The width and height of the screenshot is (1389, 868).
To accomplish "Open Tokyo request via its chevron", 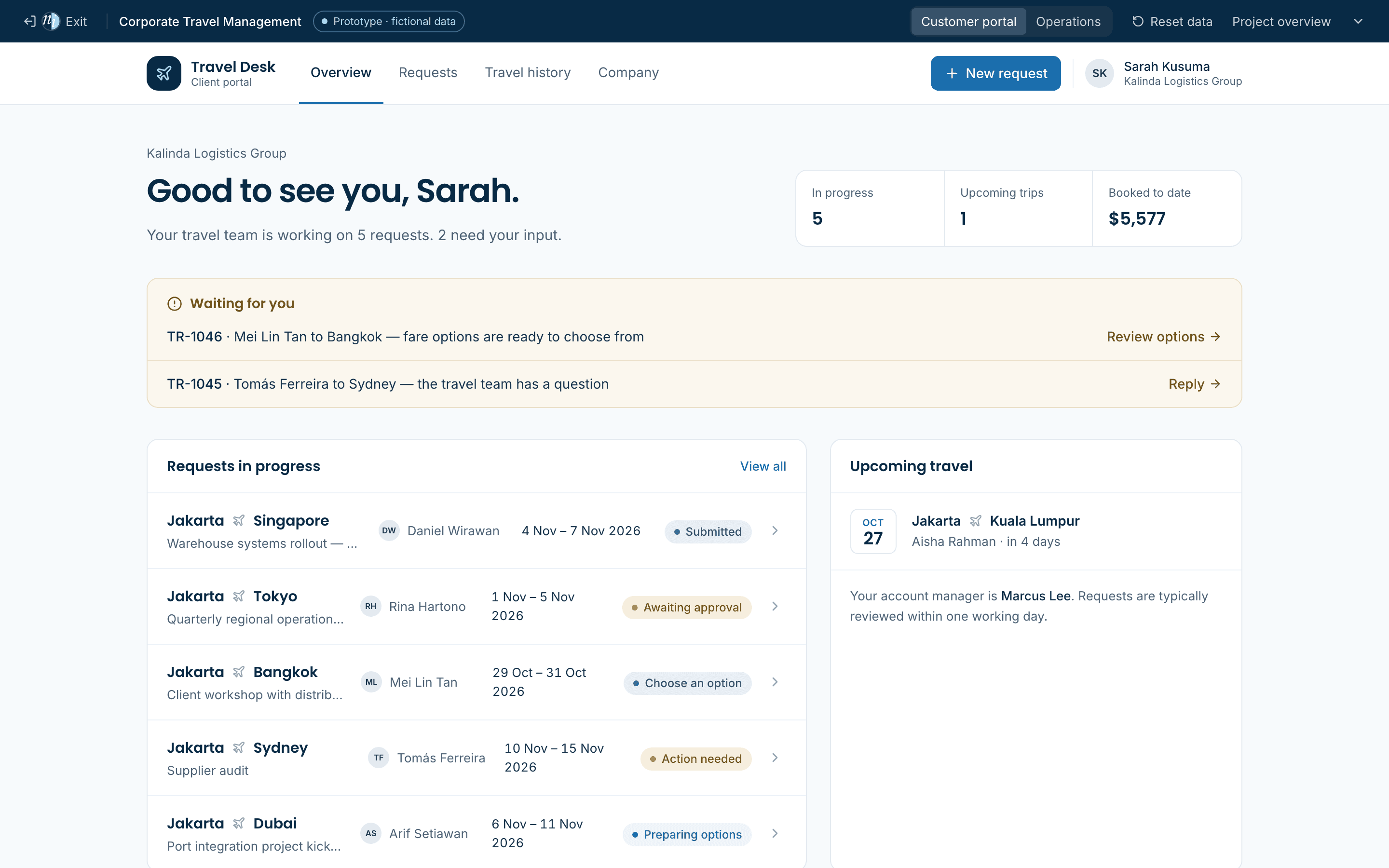I will [775, 606].
